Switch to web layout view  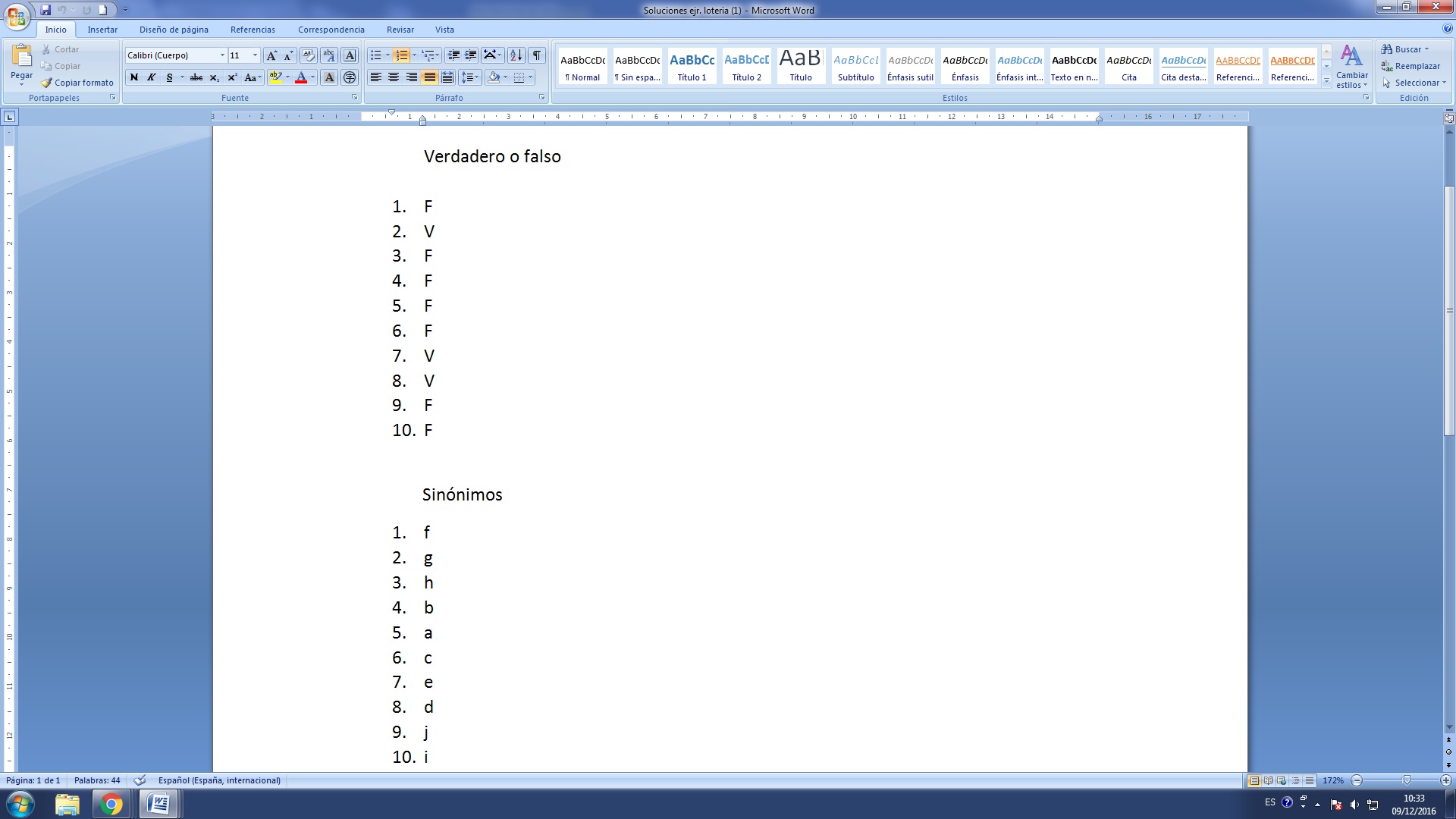pos(1282,780)
